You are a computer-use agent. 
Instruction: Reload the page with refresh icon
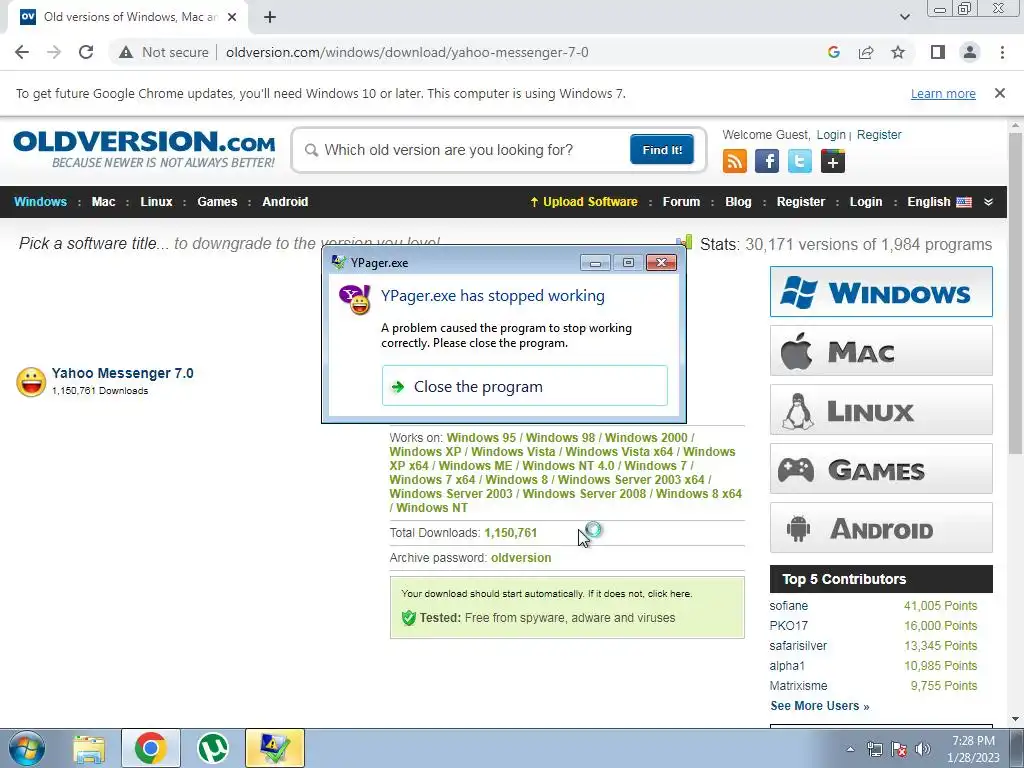coord(86,52)
